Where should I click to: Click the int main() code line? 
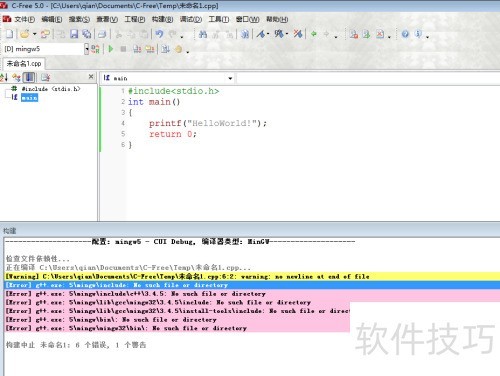pyautogui.click(x=154, y=102)
